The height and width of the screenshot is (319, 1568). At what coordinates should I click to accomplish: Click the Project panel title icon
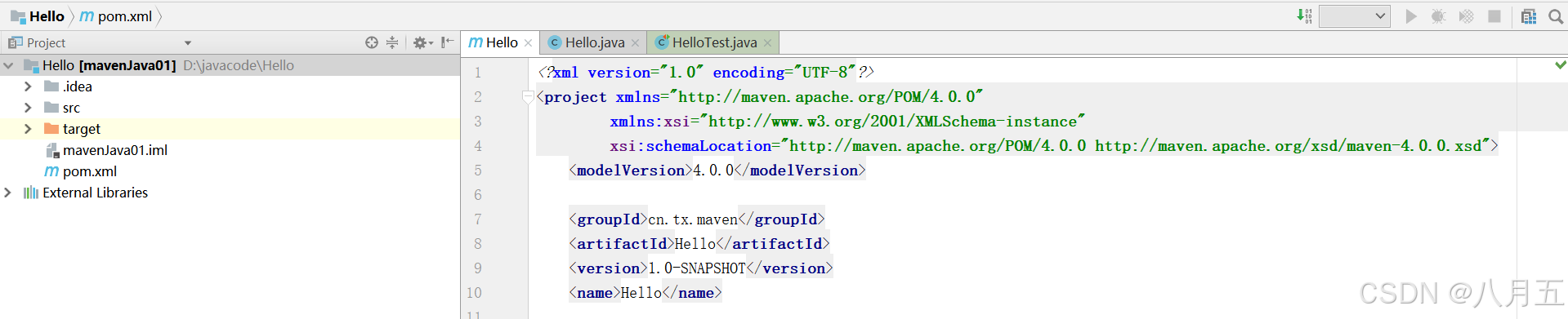pyautogui.click(x=15, y=42)
